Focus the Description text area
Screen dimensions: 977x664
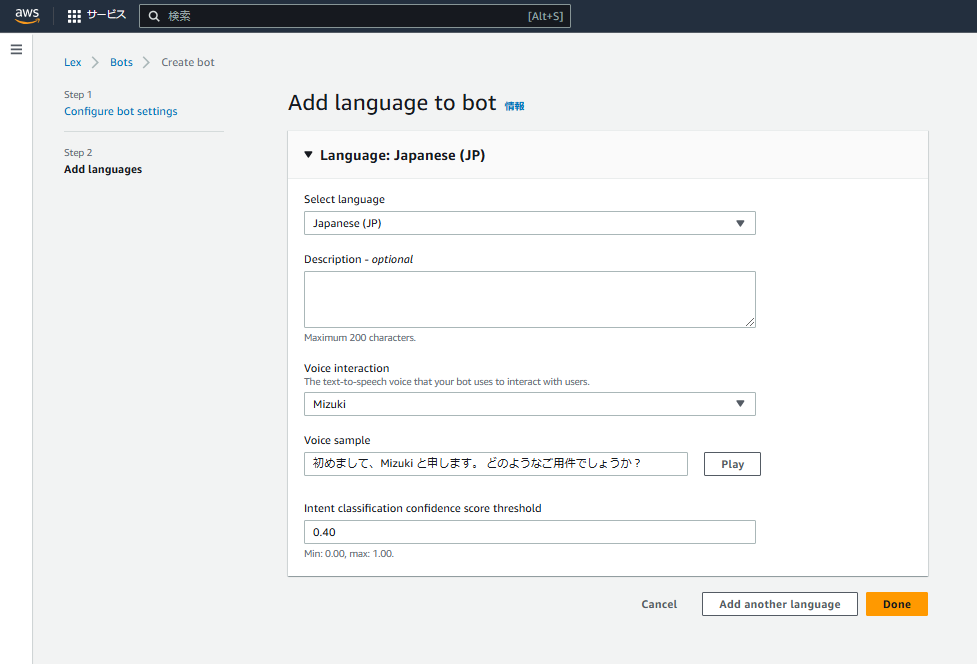point(529,299)
